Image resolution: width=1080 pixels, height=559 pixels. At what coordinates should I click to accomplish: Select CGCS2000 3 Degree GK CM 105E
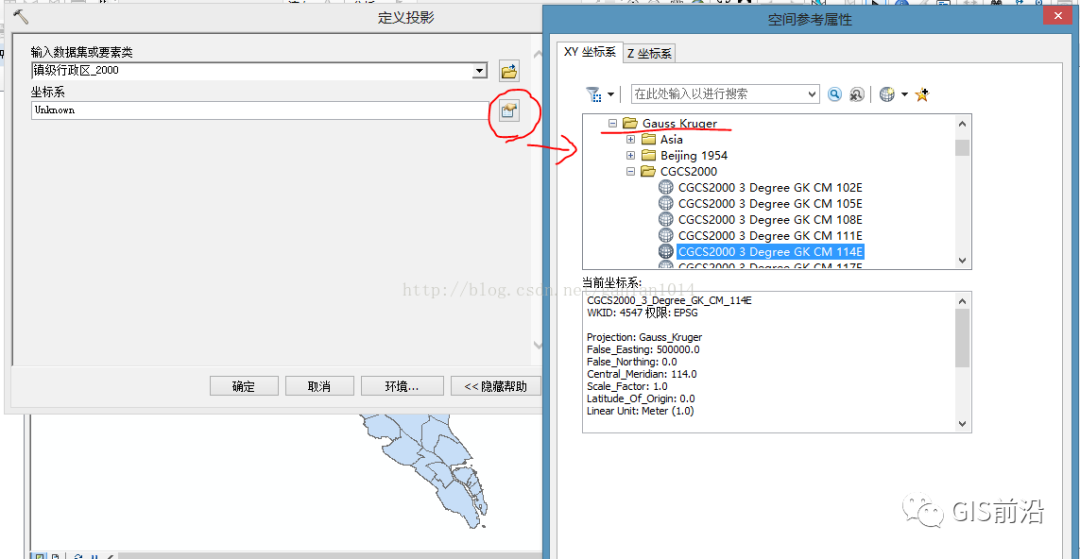click(x=770, y=204)
